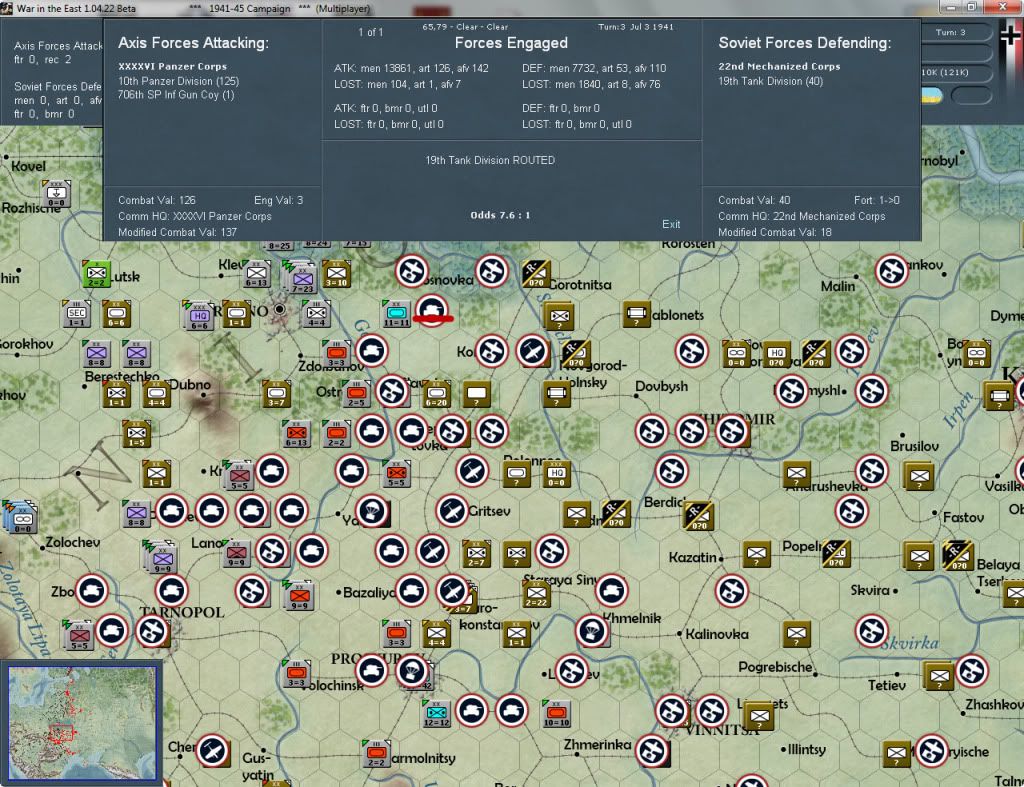Select the 9=9 purple stack near Zolochev
The image size is (1024, 787).
pyautogui.click(x=161, y=557)
